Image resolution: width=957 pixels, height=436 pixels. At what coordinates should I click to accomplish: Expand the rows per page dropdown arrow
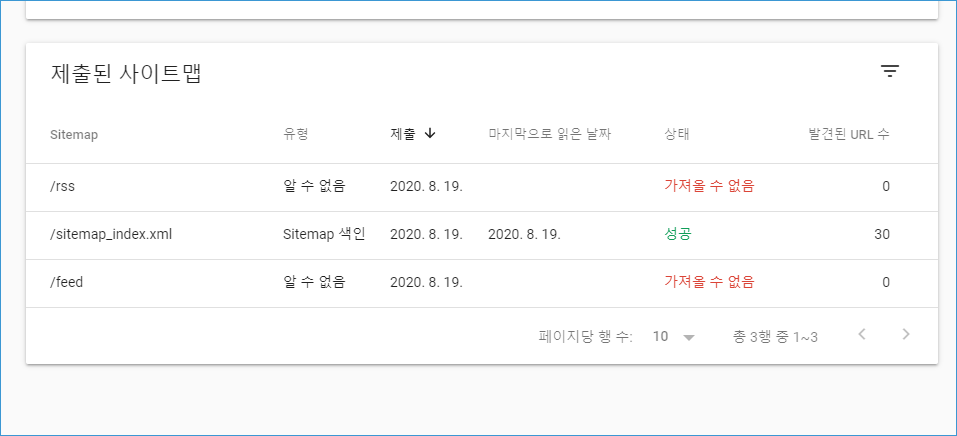pyautogui.click(x=689, y=337)
